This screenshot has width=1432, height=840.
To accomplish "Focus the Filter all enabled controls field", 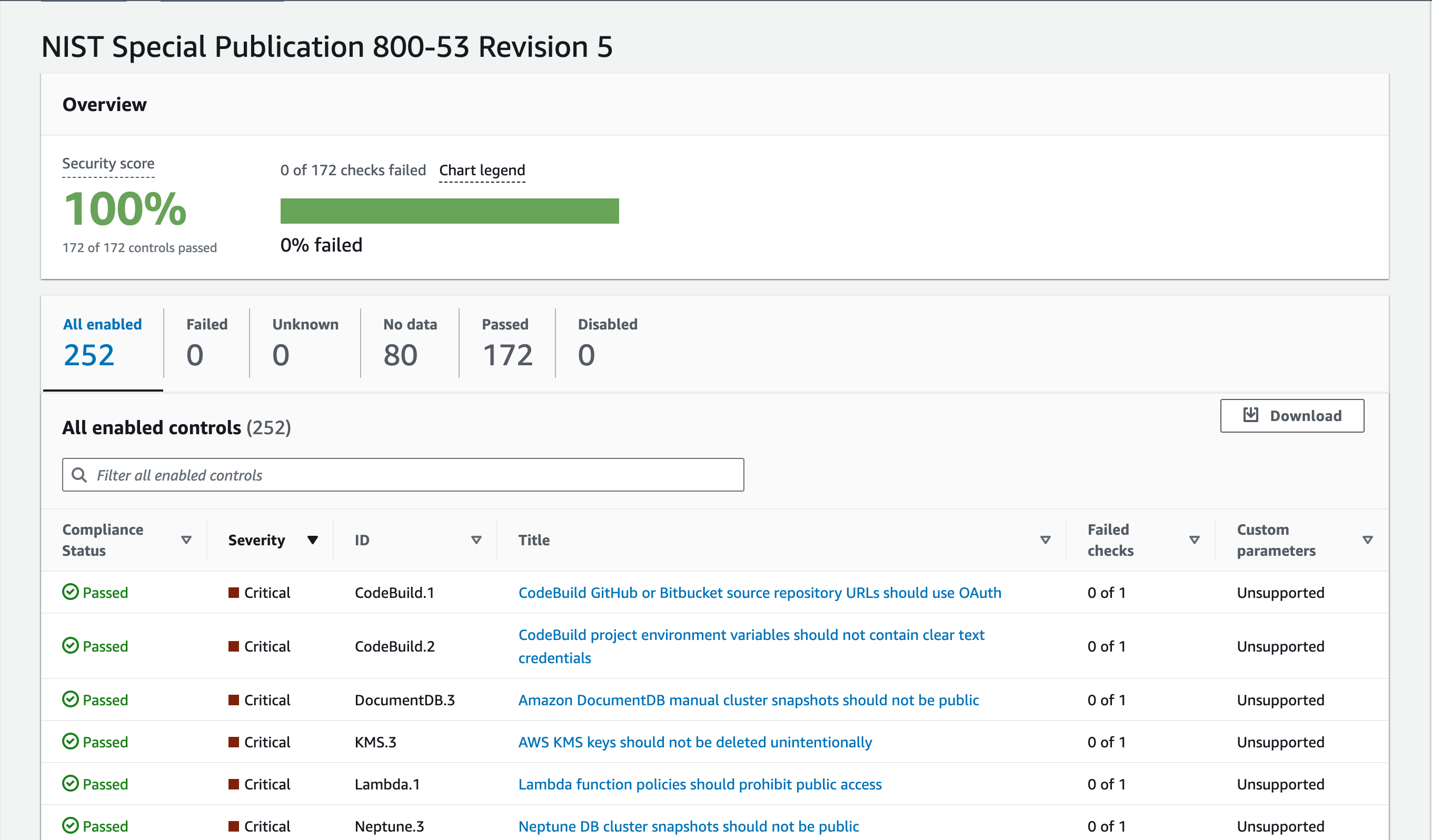I will 403,475.
